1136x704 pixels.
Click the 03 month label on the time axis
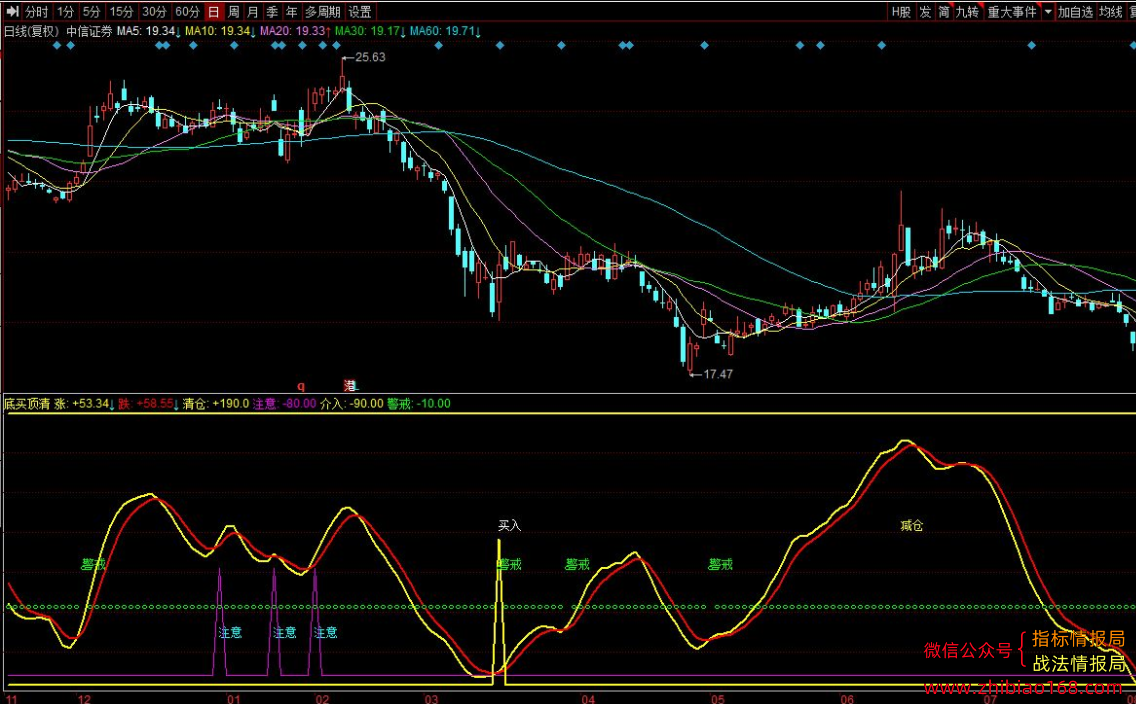coord(431,699)
